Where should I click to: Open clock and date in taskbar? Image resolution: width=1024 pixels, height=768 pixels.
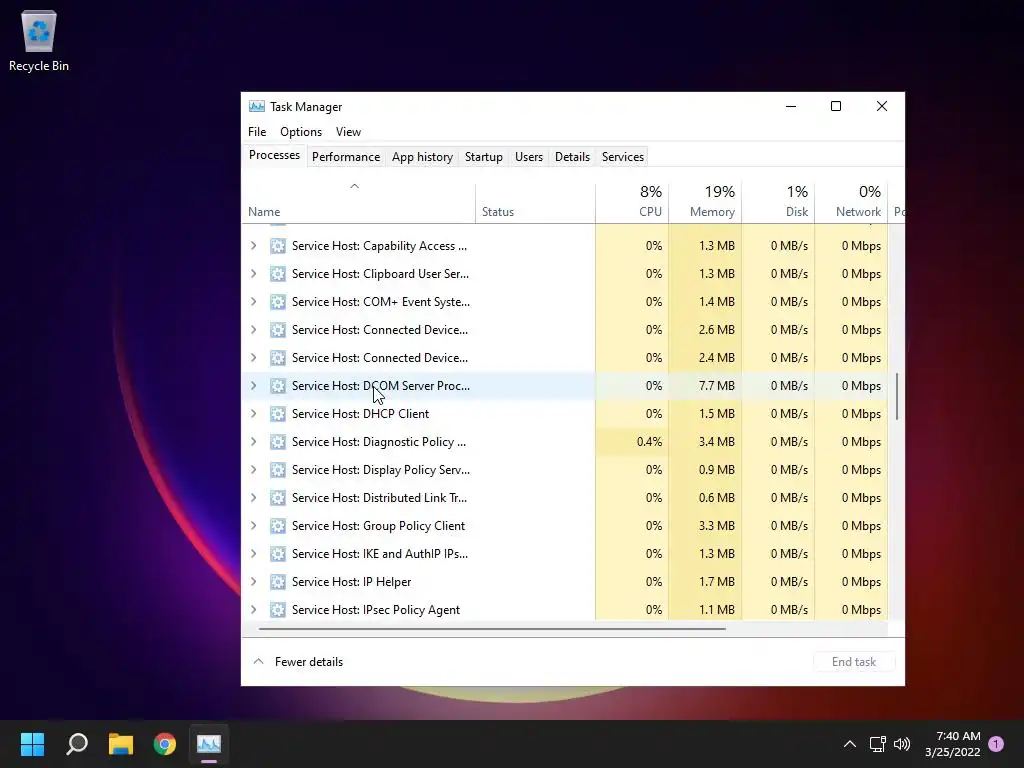click(952, 744)
